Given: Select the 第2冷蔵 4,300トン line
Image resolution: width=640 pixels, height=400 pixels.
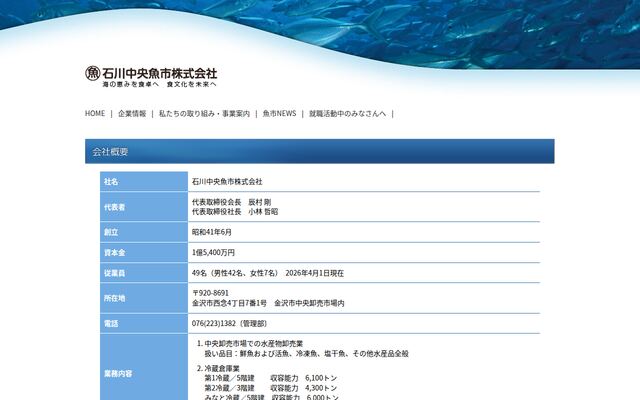Looking at the screenshot, I should pos(271,388).
